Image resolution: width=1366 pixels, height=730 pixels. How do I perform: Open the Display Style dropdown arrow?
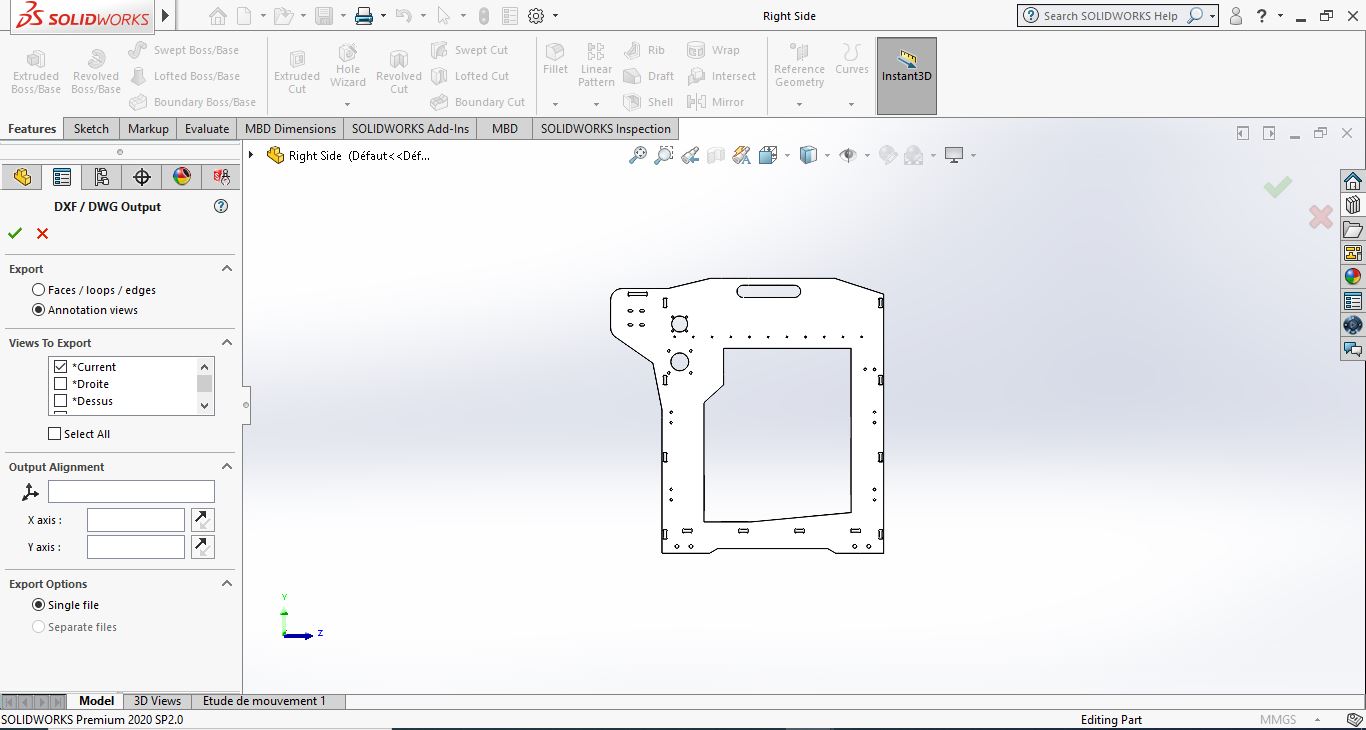click(x=827, y=156)
